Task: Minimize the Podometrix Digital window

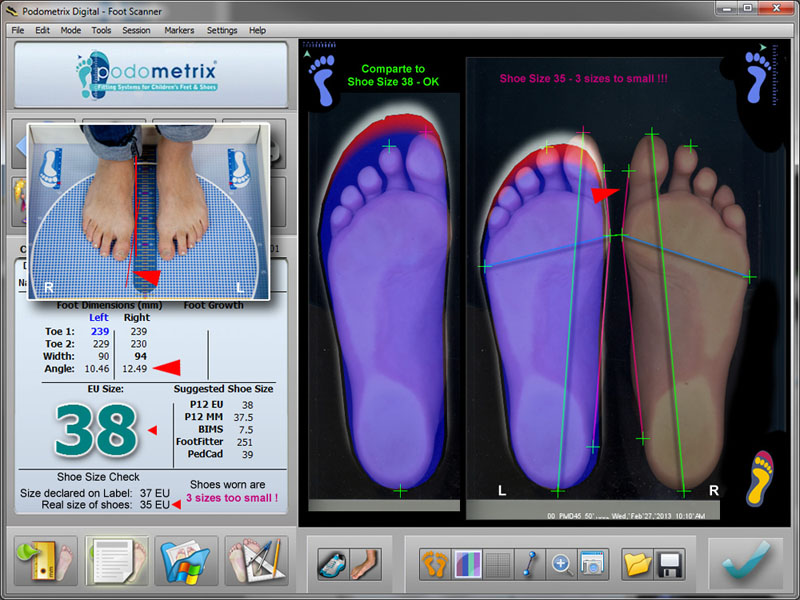Action: [727, 8]
